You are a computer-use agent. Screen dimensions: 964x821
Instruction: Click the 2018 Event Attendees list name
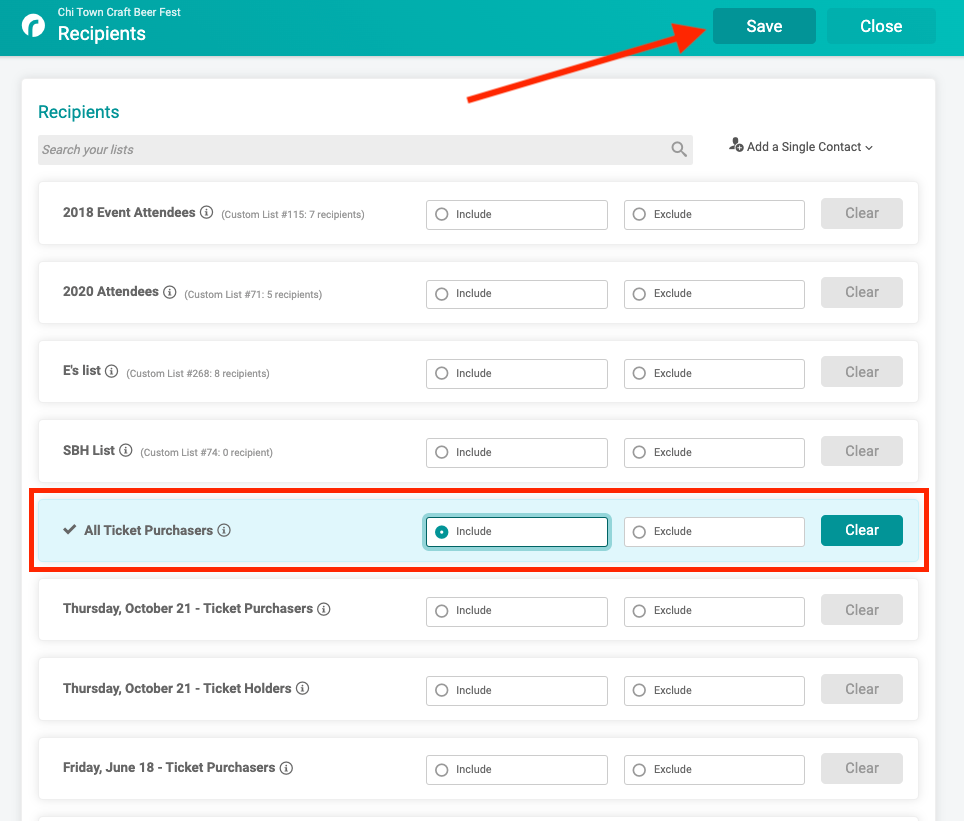click(x=129, y=212)
